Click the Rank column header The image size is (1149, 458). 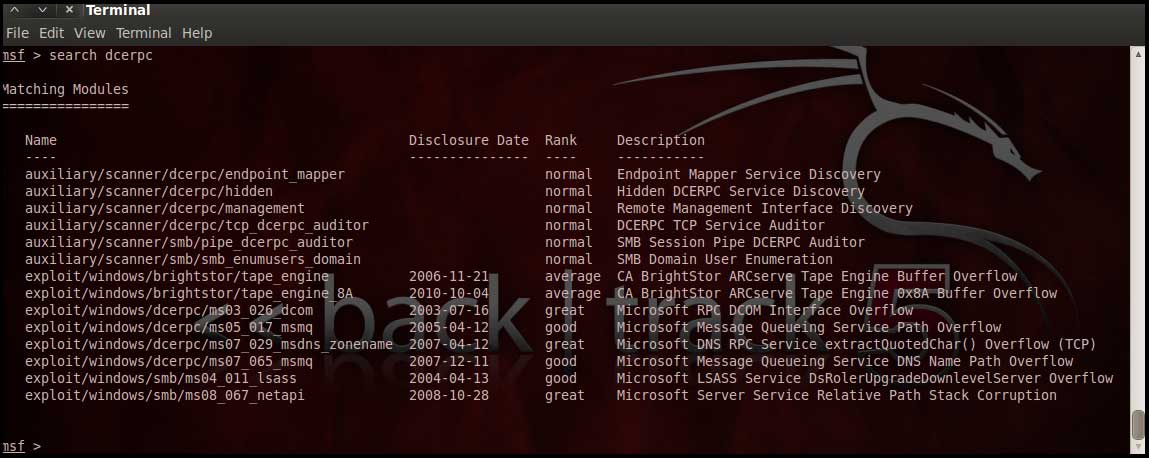point(560,140)
